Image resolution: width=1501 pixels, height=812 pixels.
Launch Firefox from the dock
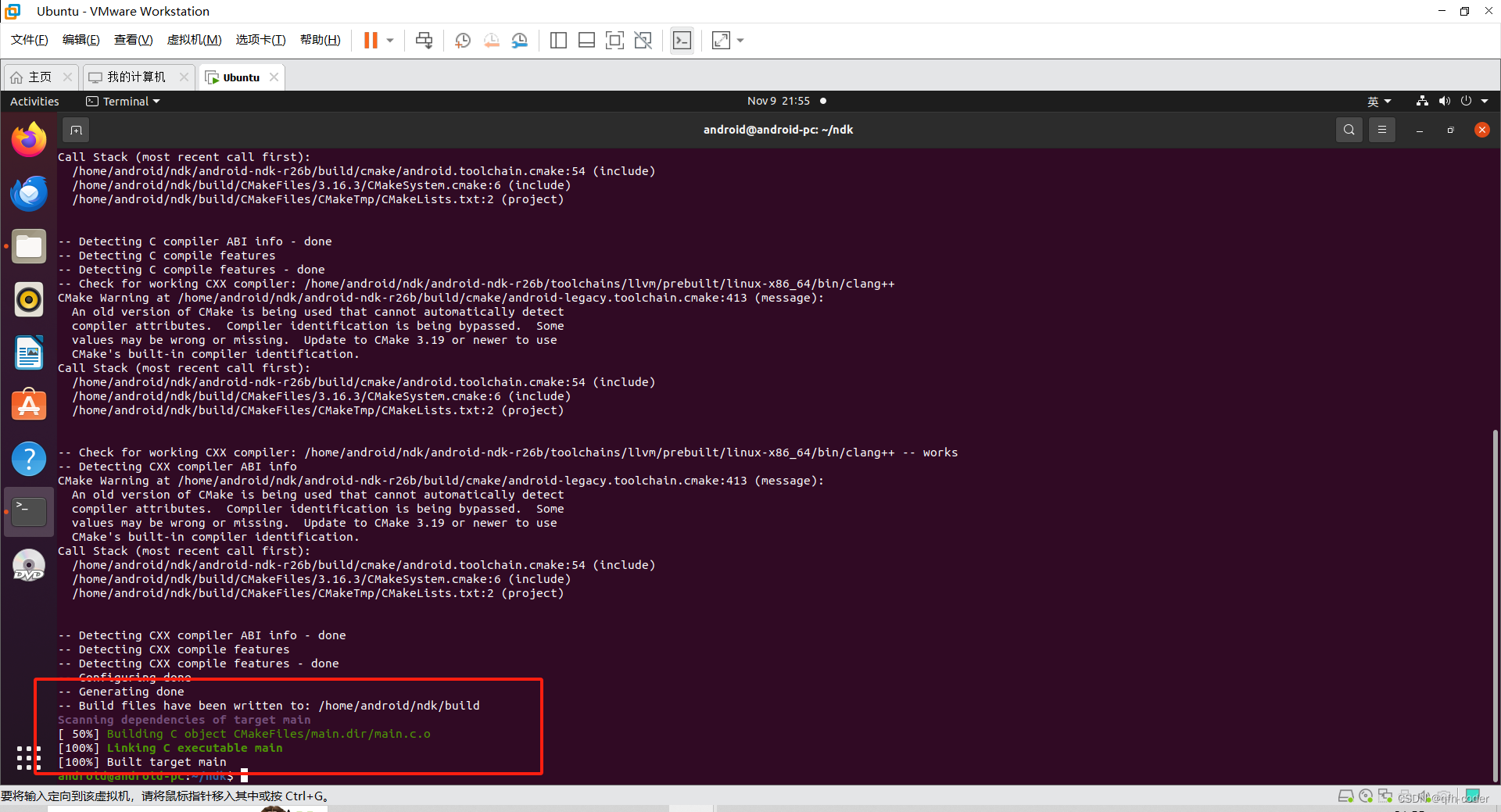tap(29, 140)
